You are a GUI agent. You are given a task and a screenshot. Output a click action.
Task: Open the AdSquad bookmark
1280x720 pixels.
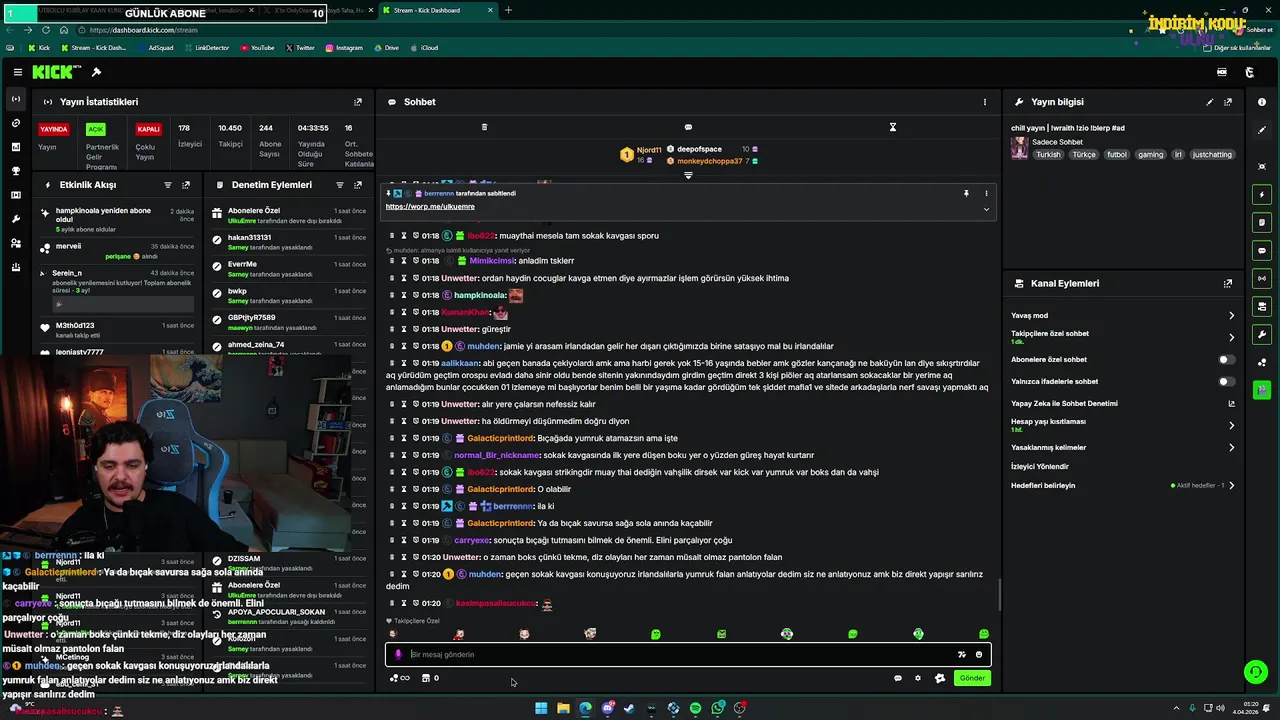click(x=155, y=48)
